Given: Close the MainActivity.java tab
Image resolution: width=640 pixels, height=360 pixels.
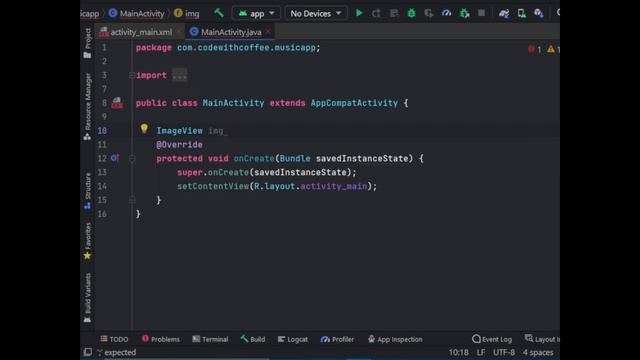Looking at the screenshot, I should tap(268, 31).
